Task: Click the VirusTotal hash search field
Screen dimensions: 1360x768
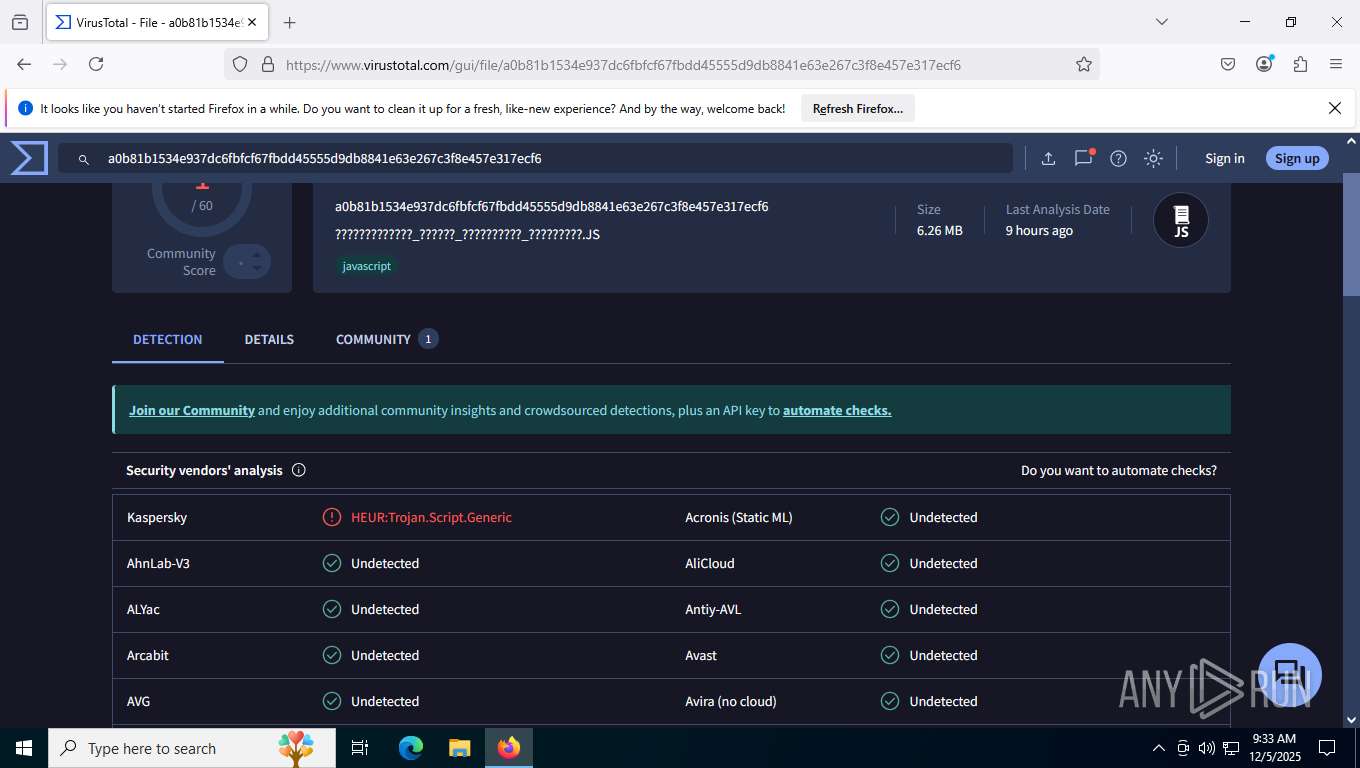Action: click(x=535, y=158)
